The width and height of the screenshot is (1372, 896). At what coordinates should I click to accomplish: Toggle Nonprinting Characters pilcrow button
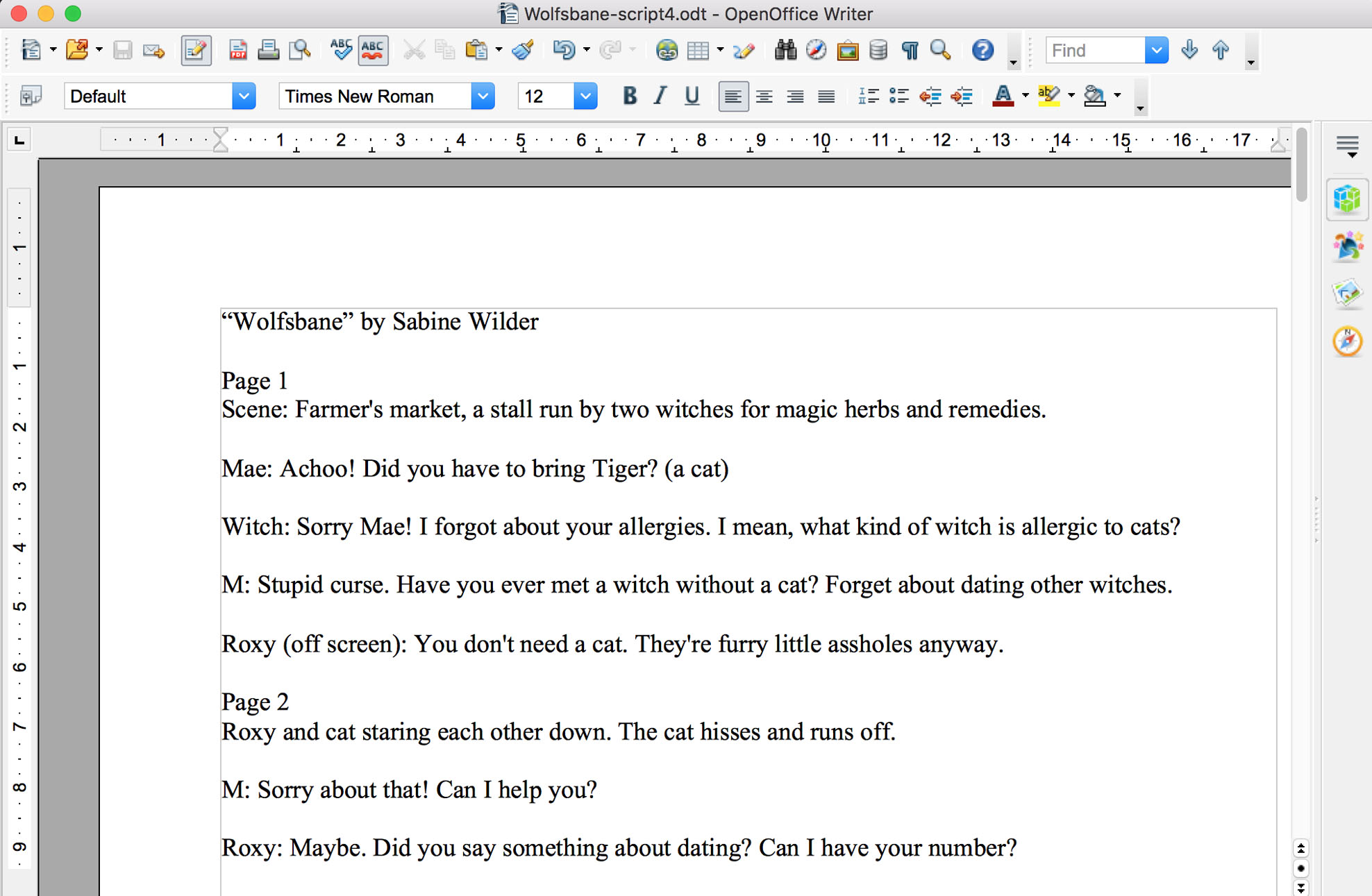coord(910,50)
